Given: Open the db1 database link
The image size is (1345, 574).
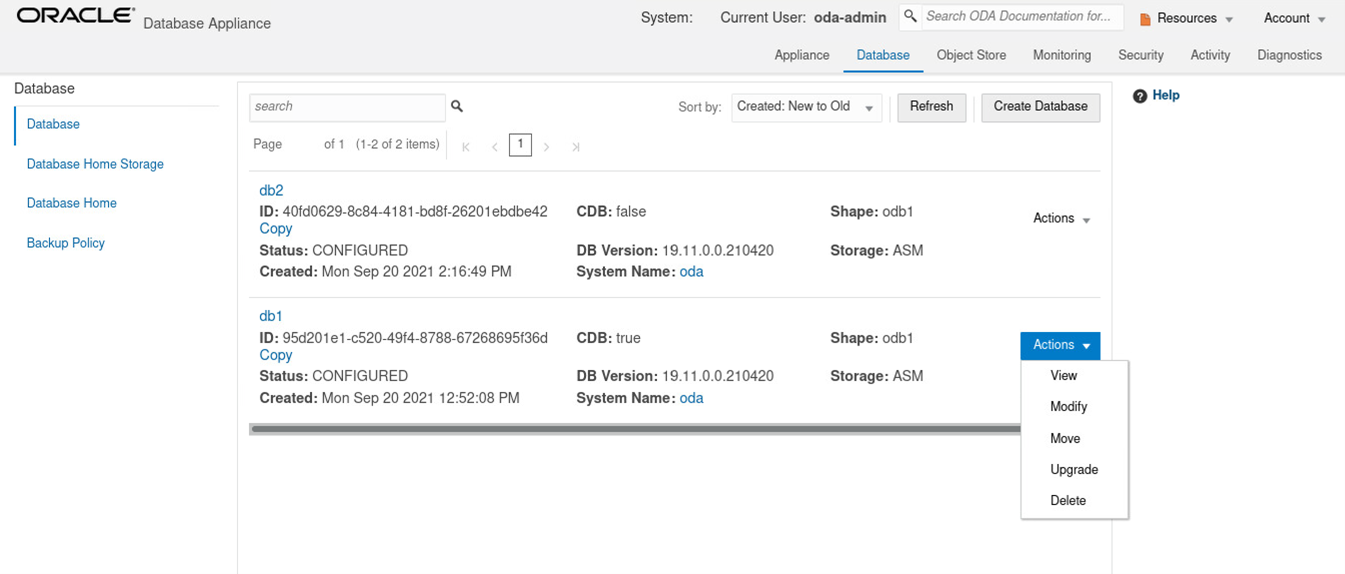Looking at the screenshot, I should (271, 316).
